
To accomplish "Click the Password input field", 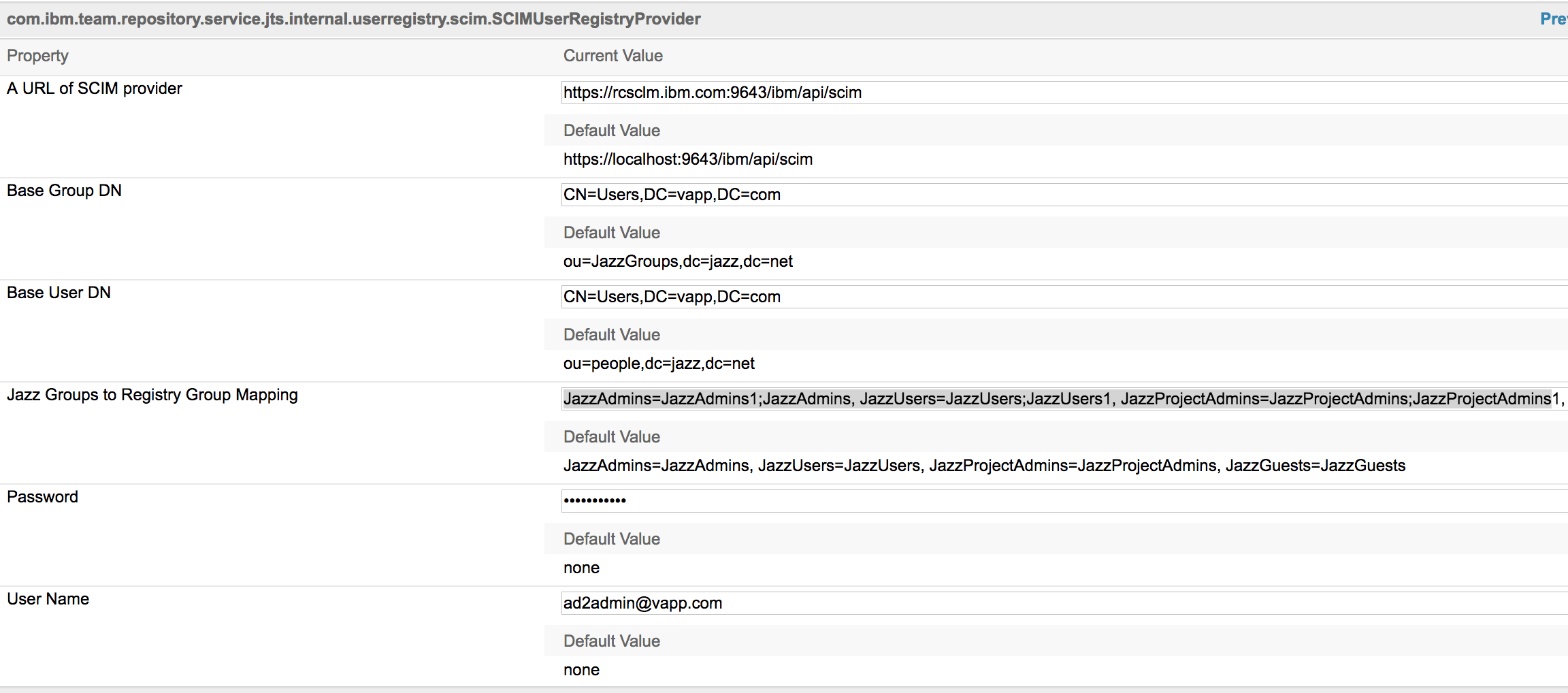I will [x=1064, y=501].
